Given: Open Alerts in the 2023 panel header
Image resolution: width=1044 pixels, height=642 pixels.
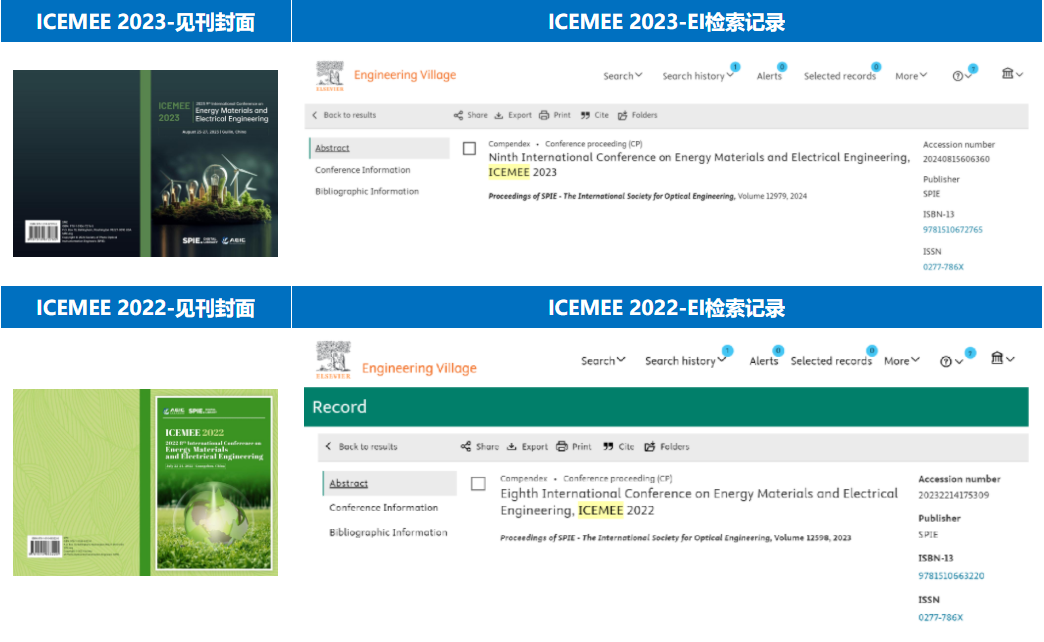Looking at the screenshot, I should click(769, 76).
